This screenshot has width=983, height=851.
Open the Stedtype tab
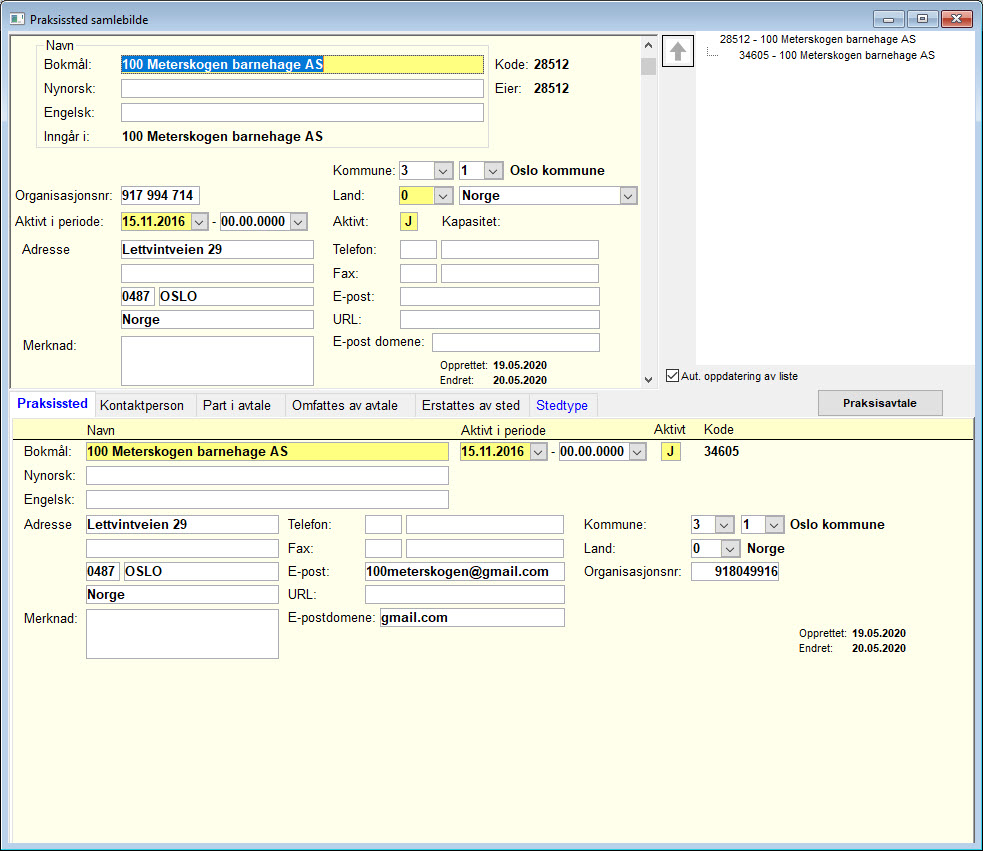(562, 405)
